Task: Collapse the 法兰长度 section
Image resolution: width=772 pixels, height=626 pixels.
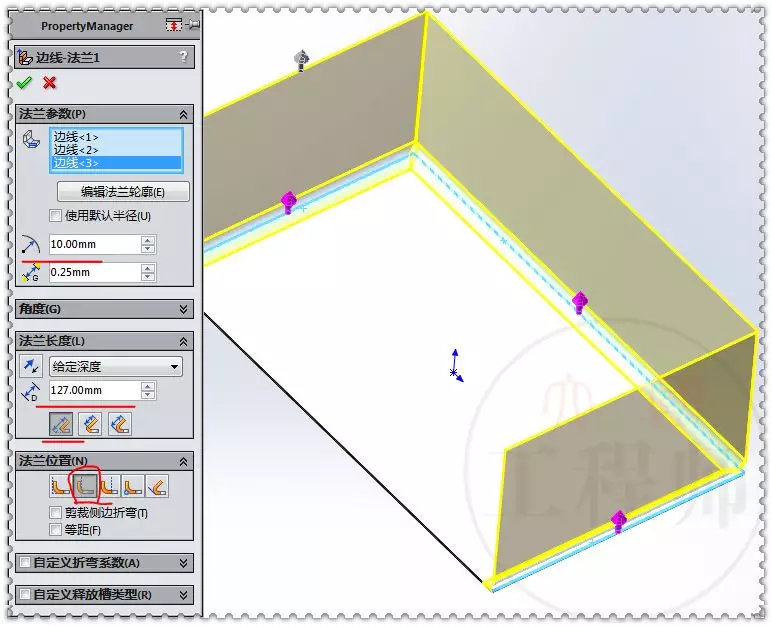Action: [x=183, y=341]
